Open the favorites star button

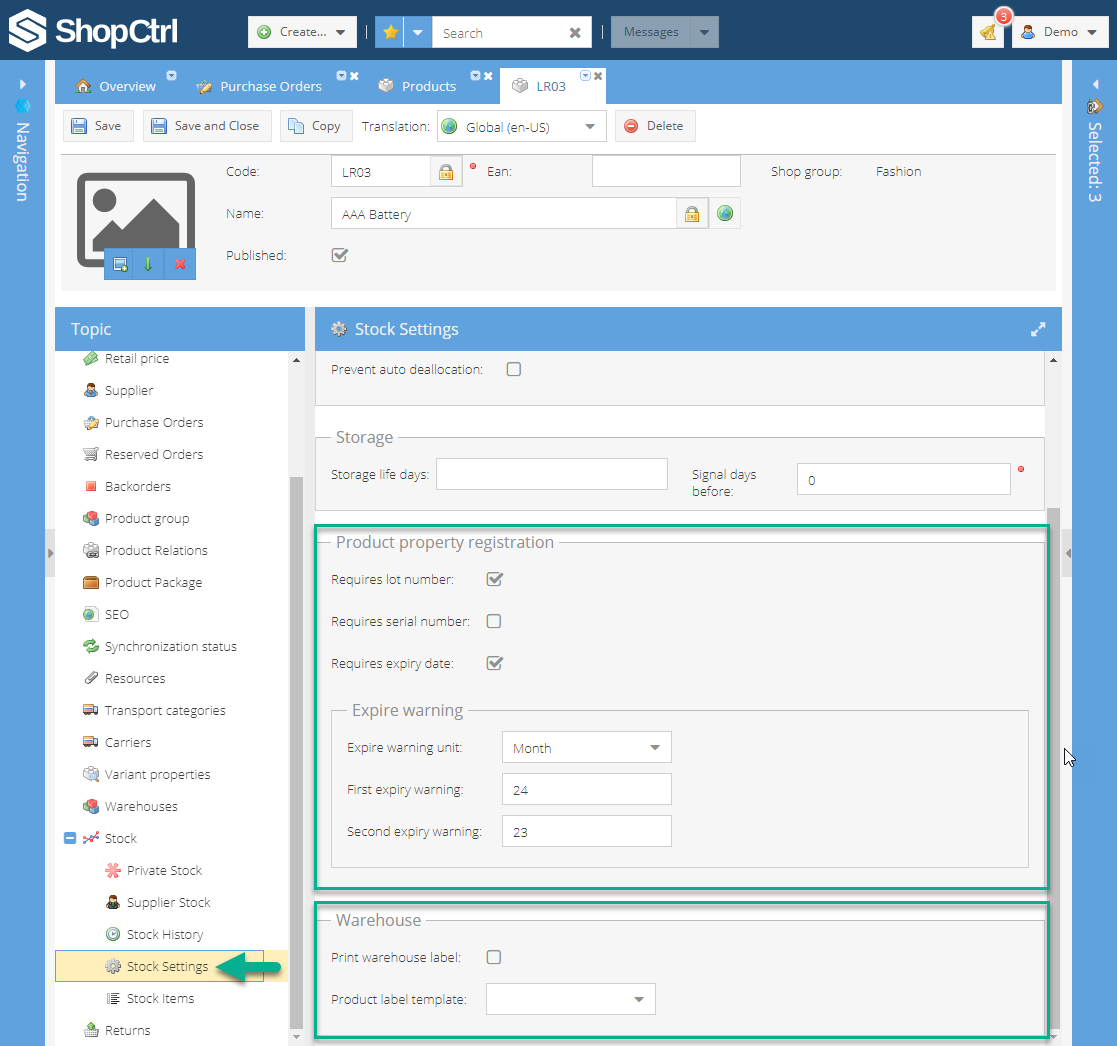(390, 32)
